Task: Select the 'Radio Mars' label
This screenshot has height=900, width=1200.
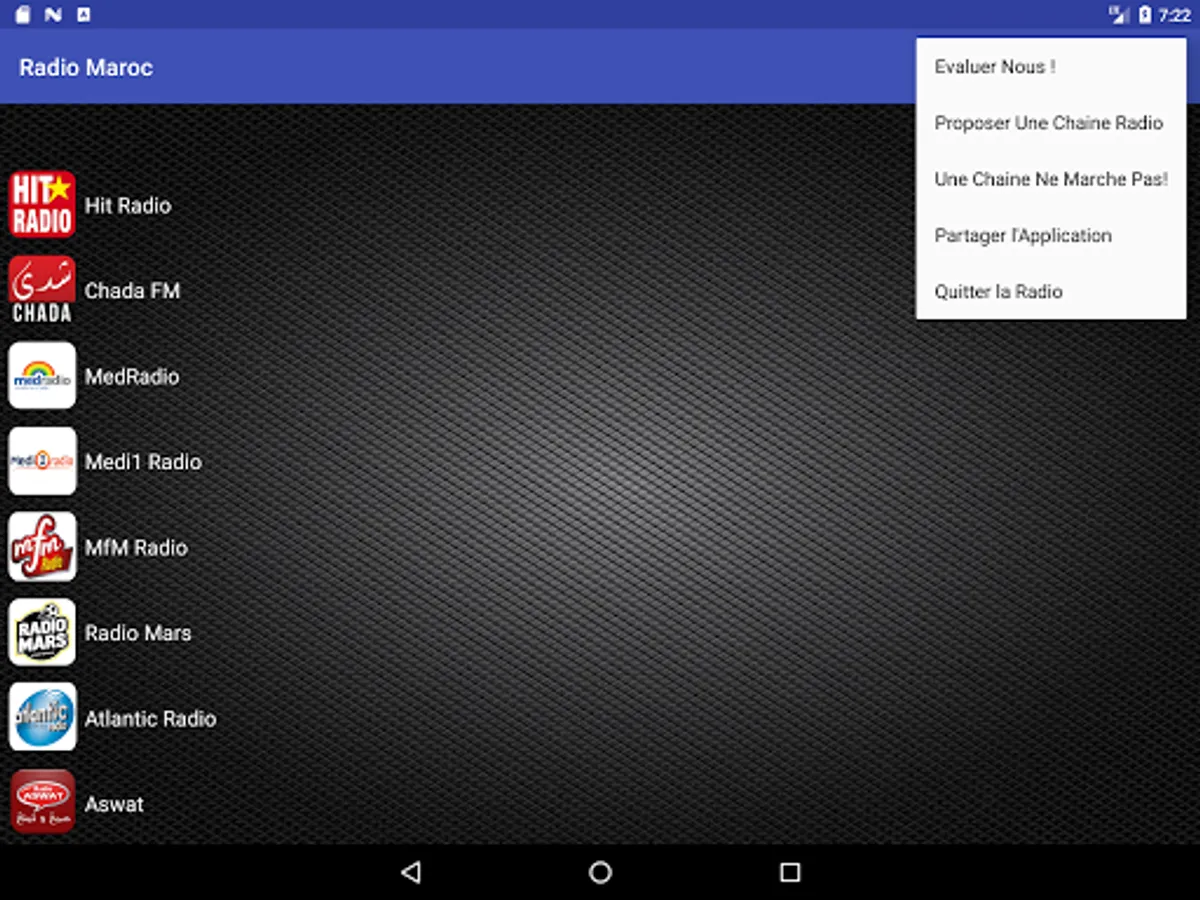Action: (138, 633)
